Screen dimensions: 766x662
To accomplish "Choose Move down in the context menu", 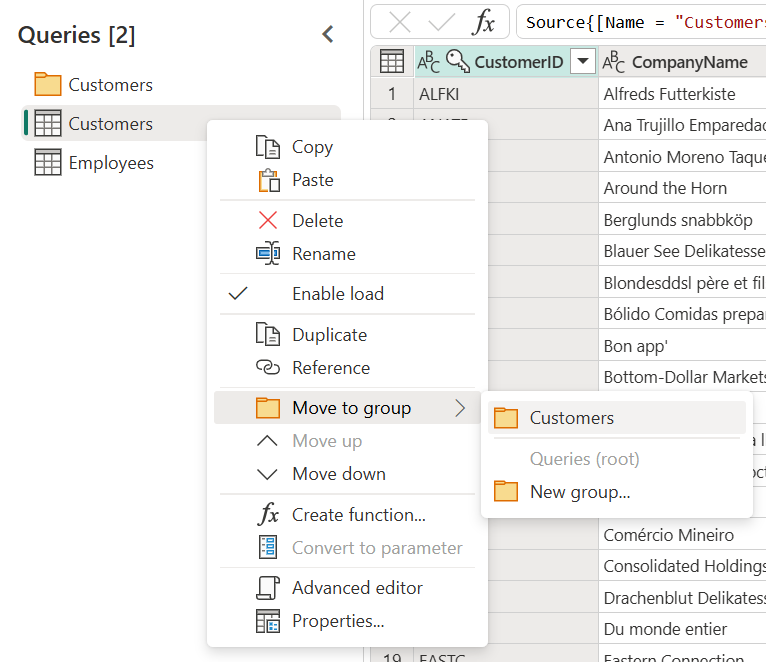I will click(347, 473).
